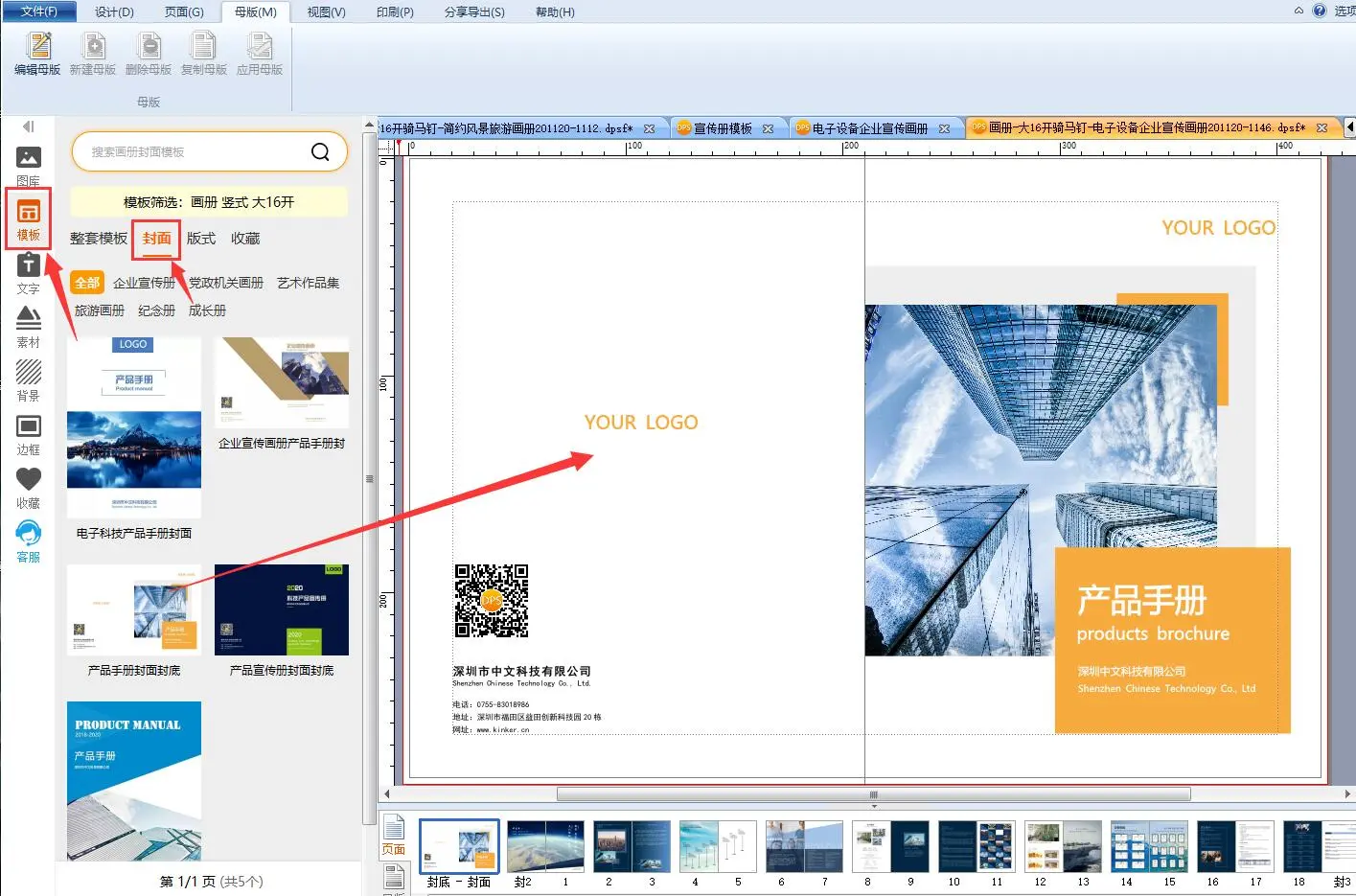Click the horizontal scrollbar right arrow

click(x=1347, y=794)
